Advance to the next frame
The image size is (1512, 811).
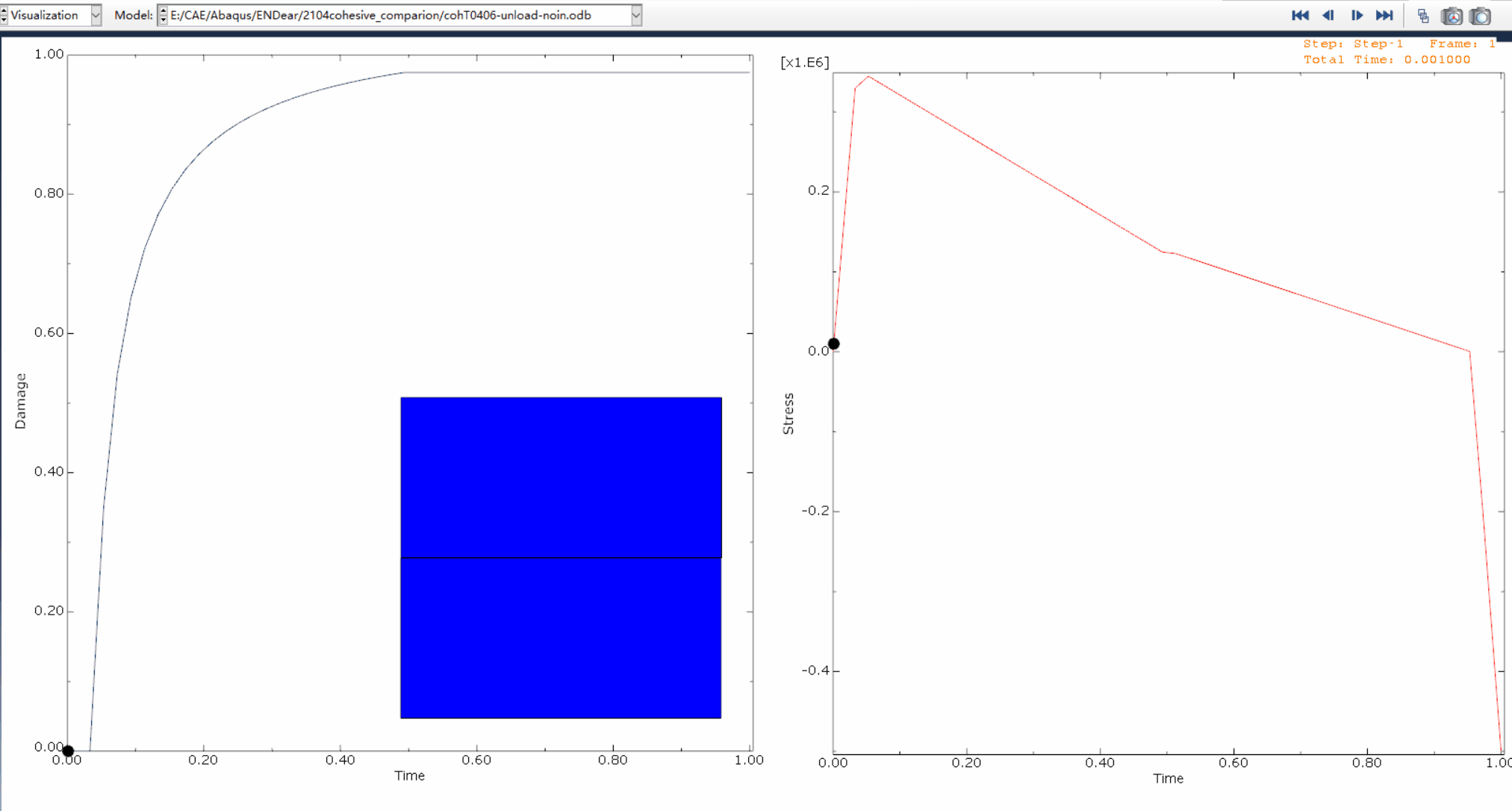click(1357, 15)
